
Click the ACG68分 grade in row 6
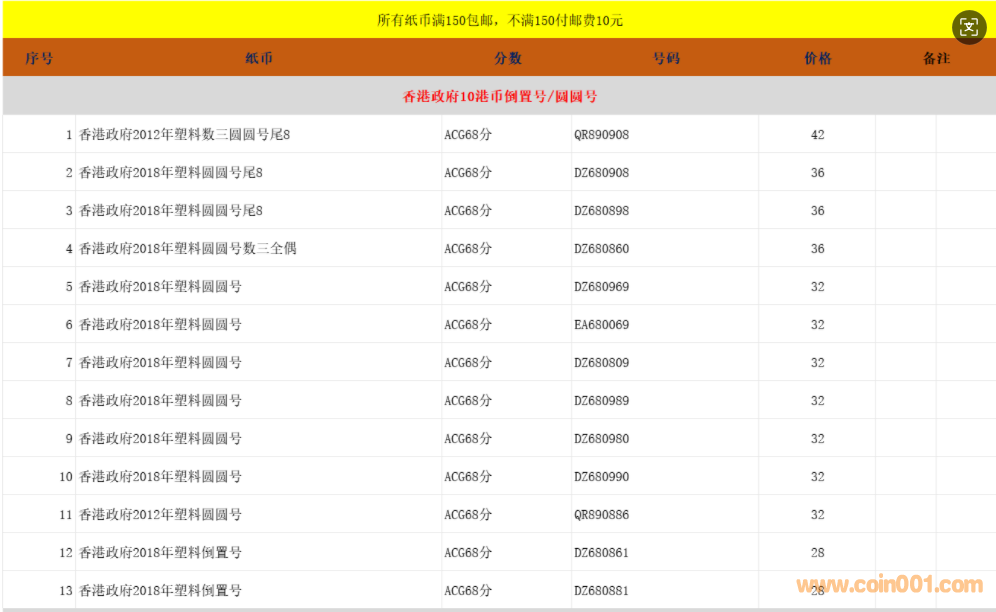click(x=468, y=325)
